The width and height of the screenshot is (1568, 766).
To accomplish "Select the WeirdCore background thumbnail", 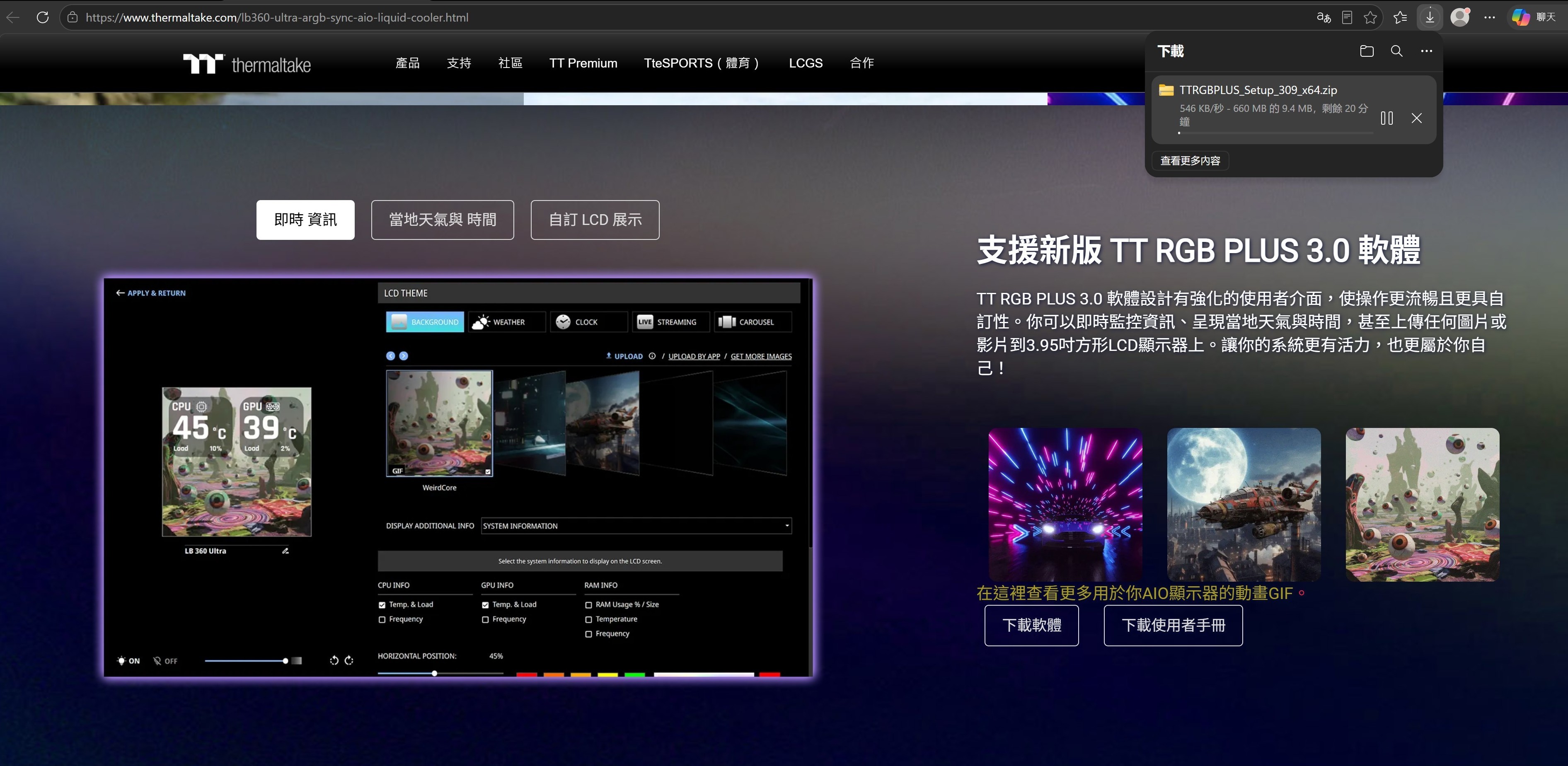I will click(x=440, y=423).
